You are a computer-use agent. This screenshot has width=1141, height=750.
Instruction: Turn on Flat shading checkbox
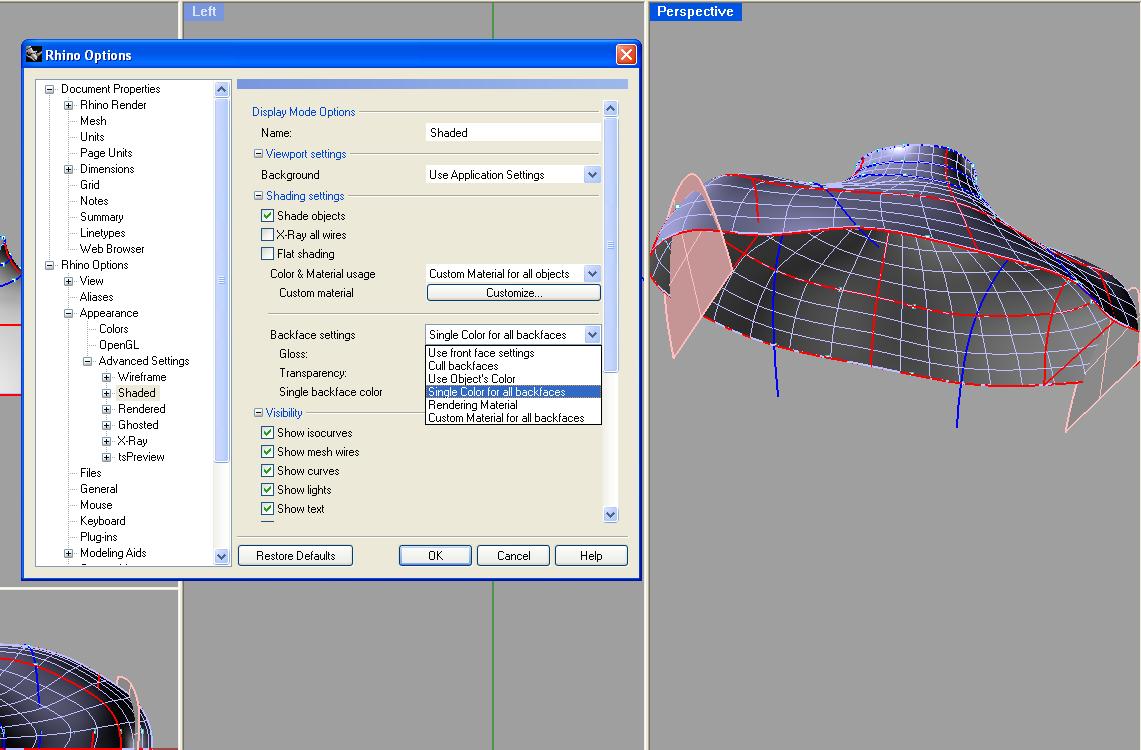[x=268, y=254]
